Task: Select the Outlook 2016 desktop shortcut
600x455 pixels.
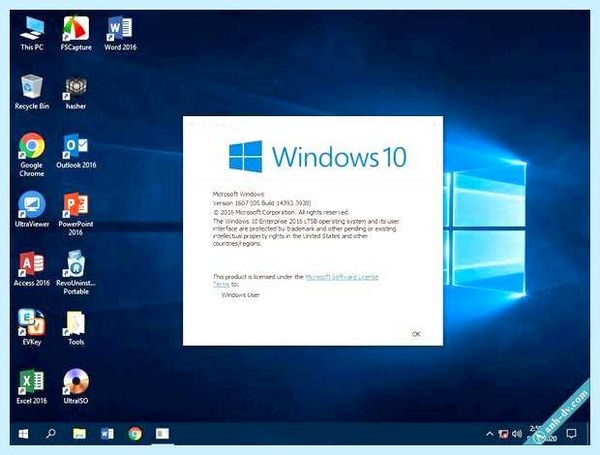Action: tap(76, 152)
